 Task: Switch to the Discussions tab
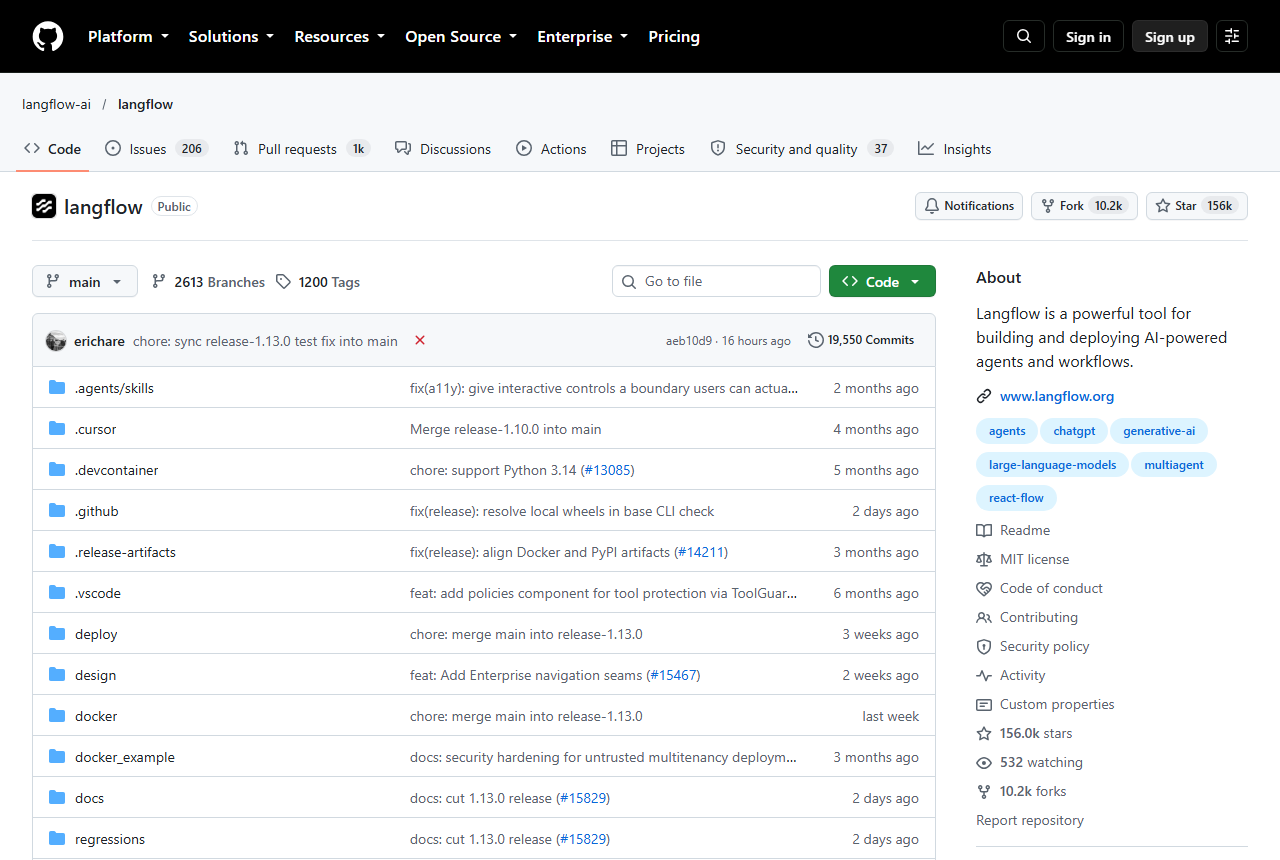point(443,149)
